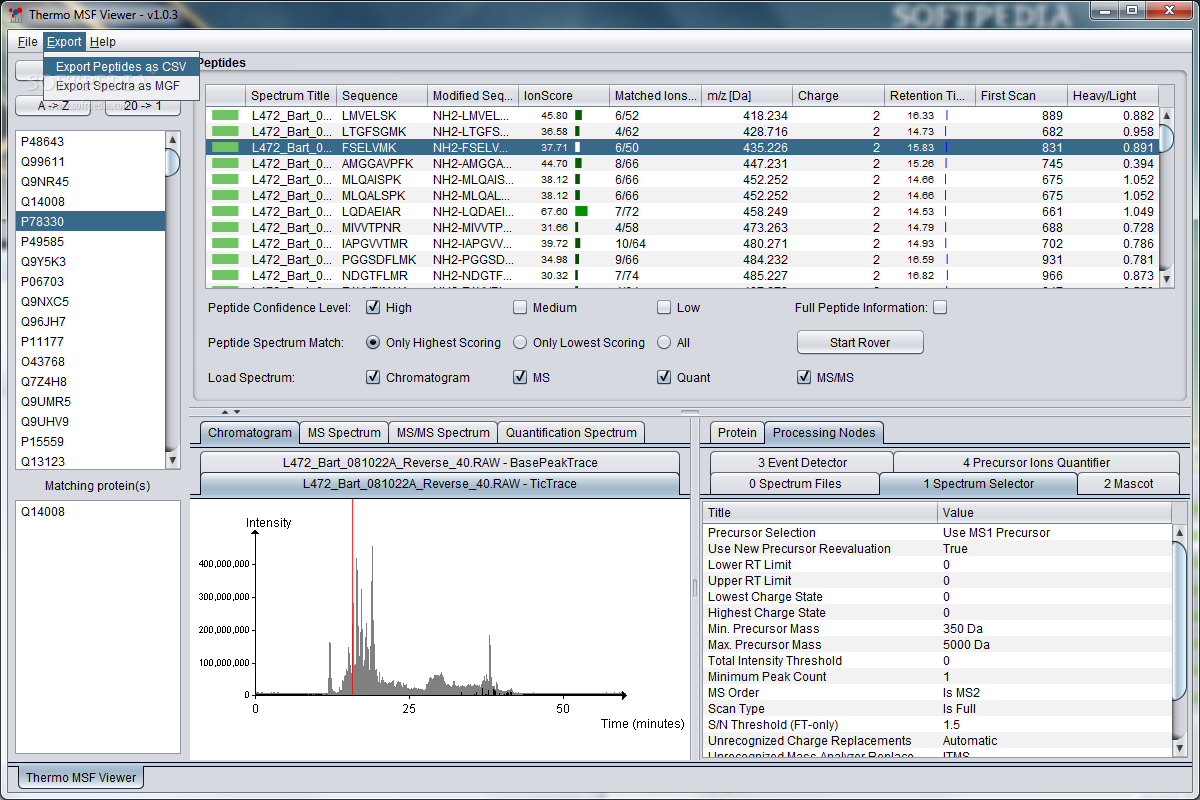Select Only Lowest Scoring option
Image resolution: width=1200 pixels, height=800 pixels.
520,343
